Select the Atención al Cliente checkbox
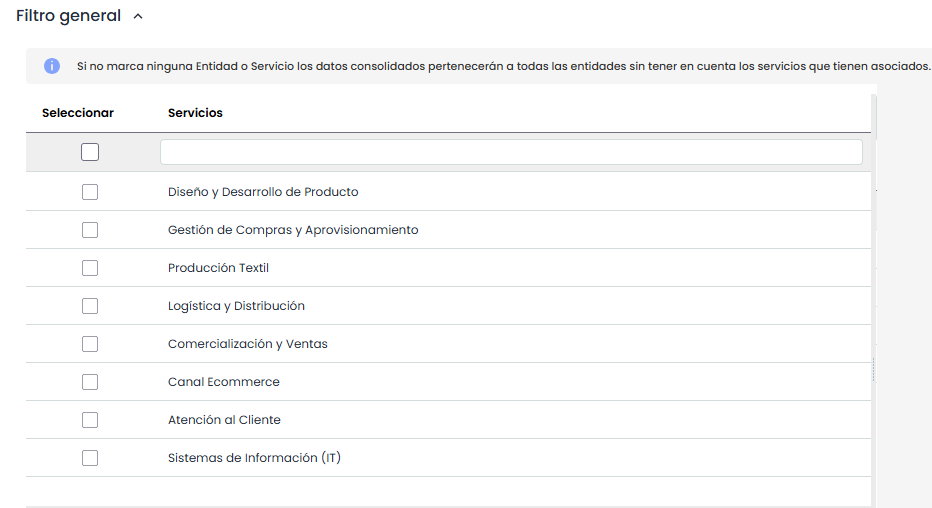Viewport: 932px width, 508px height. pos(90,420)
